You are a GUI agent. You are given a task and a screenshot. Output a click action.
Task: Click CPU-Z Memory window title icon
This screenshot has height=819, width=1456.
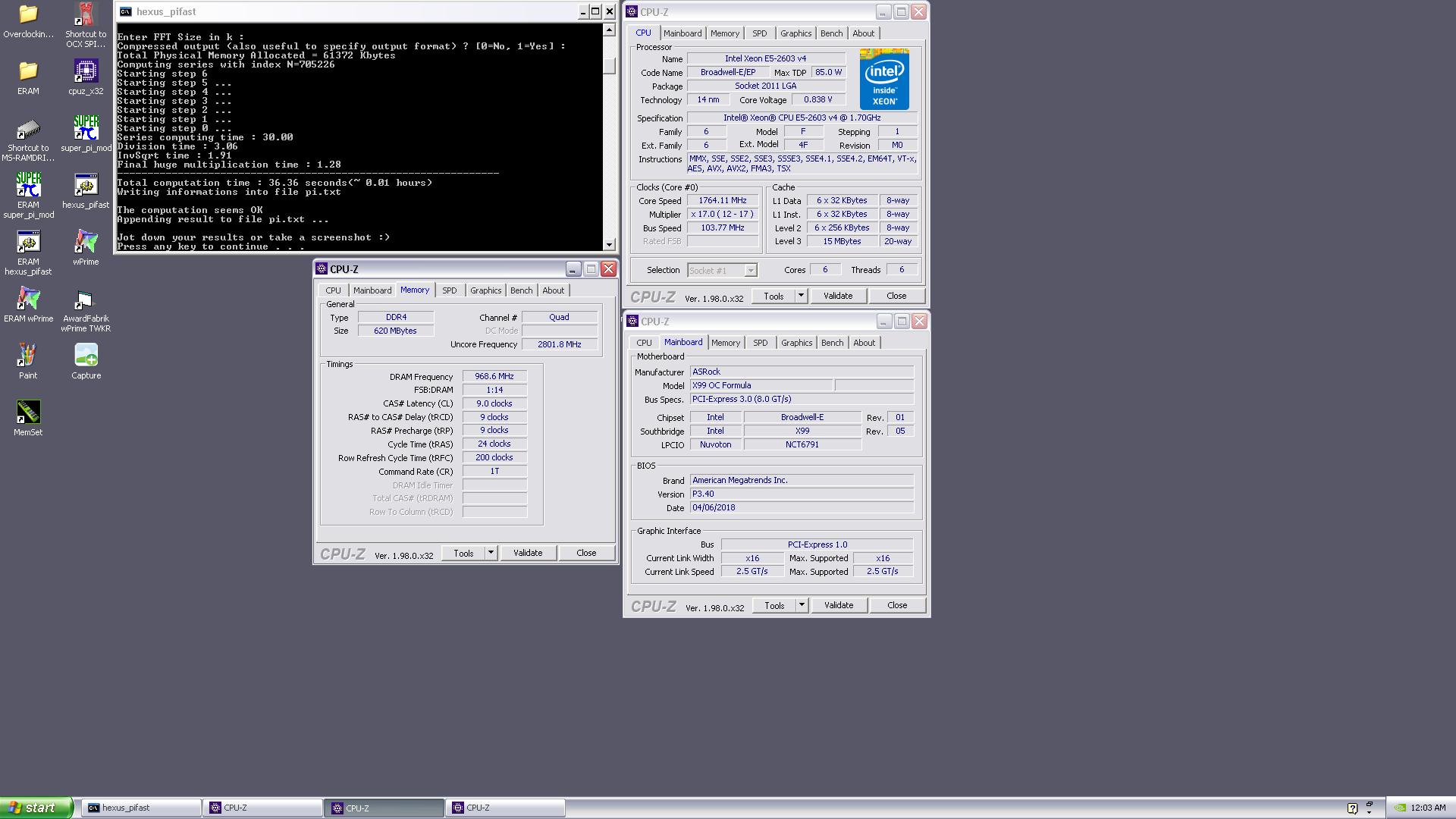point(322,268)
